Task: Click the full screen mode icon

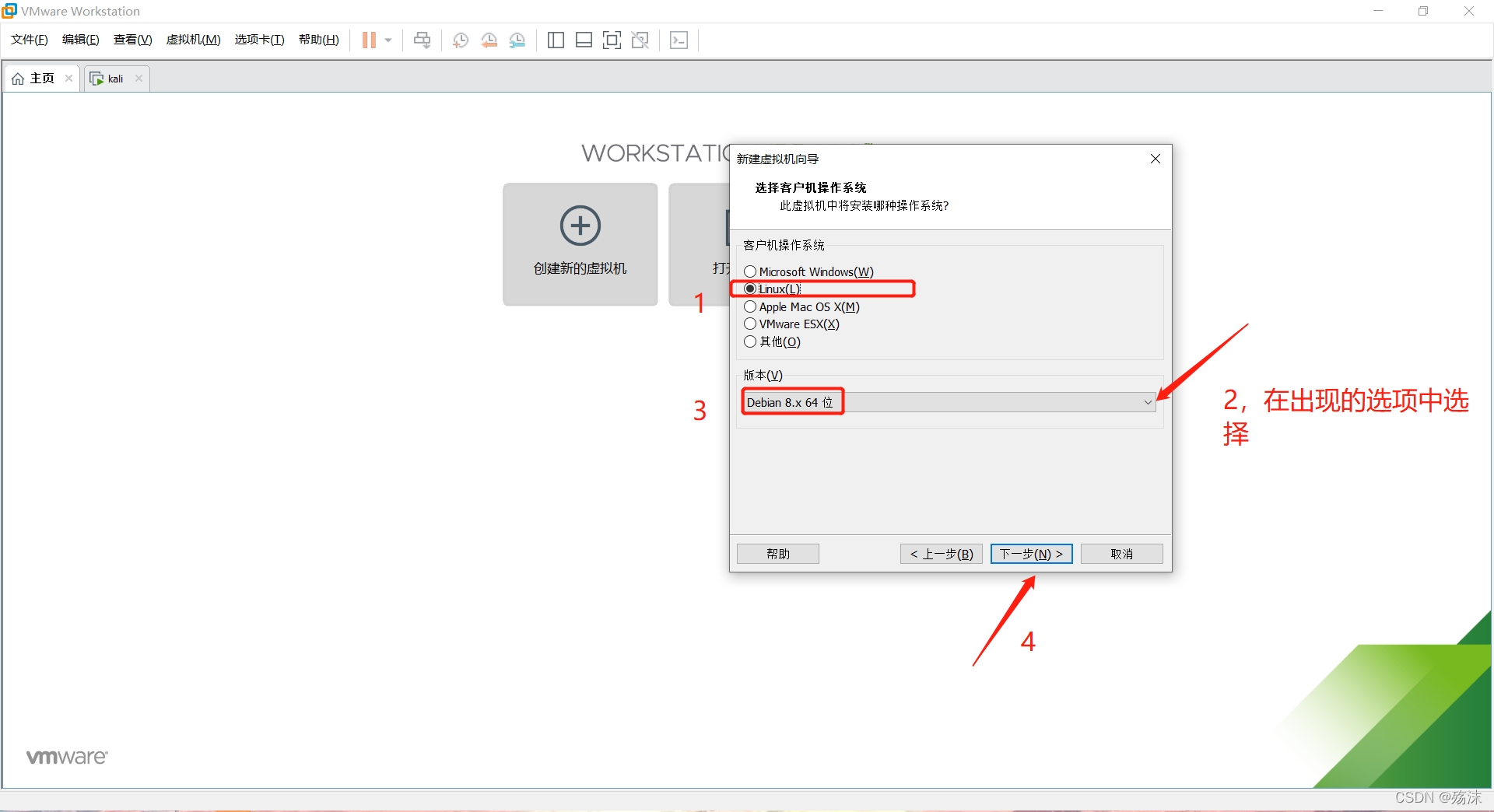Action: coord(612,40)
